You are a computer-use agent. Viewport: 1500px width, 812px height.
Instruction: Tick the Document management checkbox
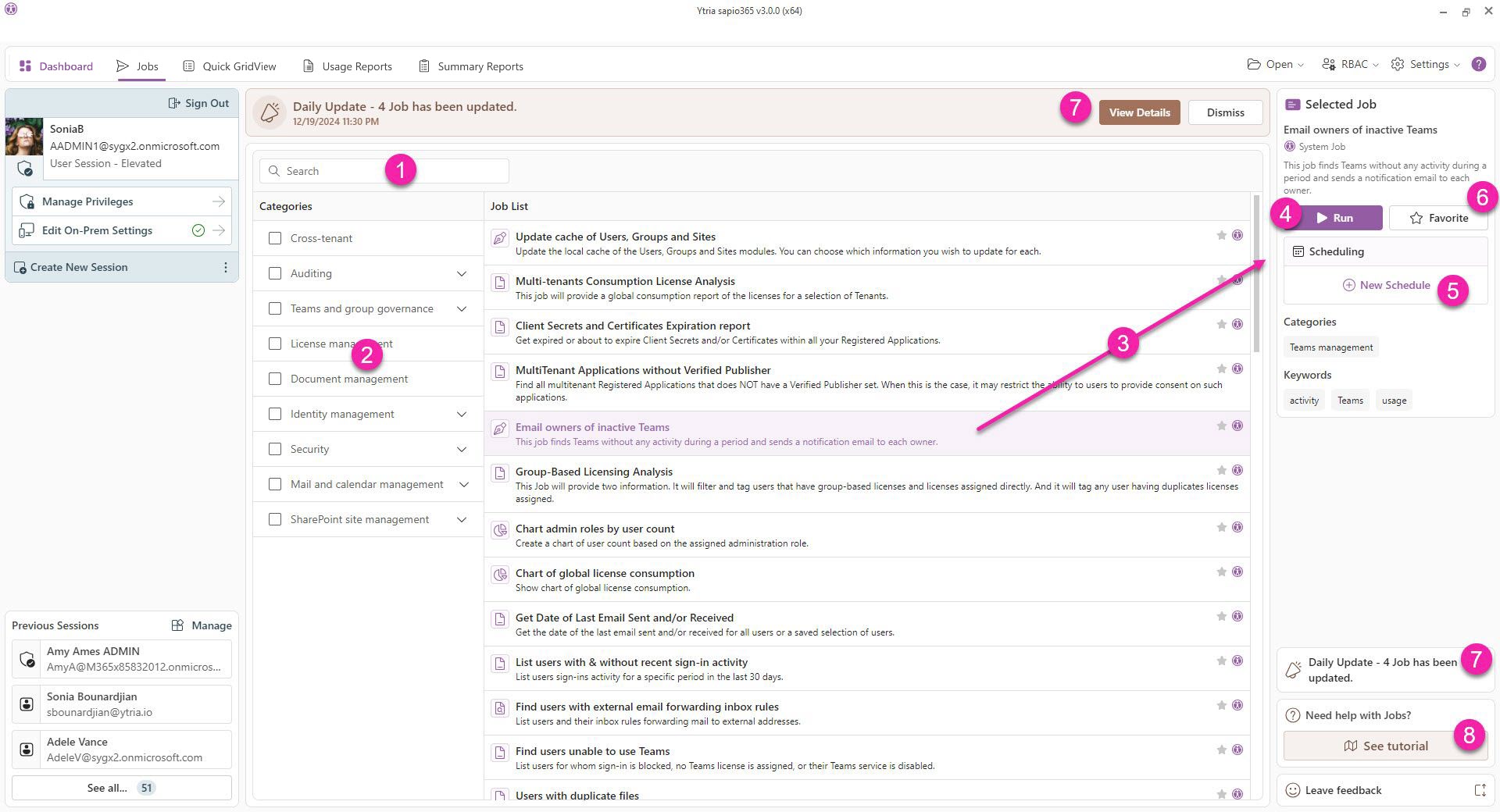click(275, 379)
